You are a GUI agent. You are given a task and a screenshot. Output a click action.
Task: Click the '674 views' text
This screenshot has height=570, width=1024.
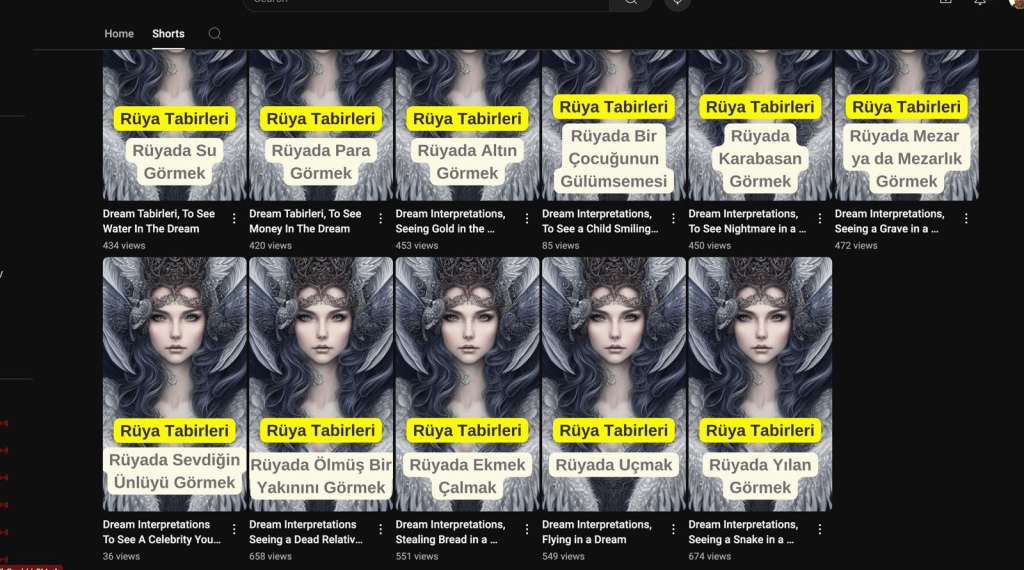coord(710,556)
